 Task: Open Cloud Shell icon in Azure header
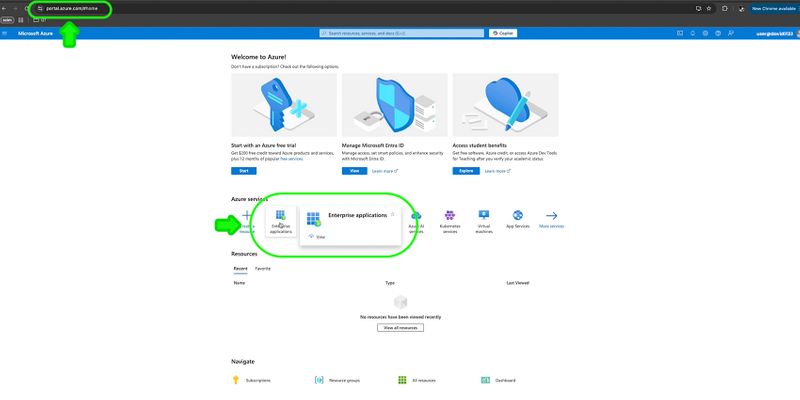[x=680, y=33]
